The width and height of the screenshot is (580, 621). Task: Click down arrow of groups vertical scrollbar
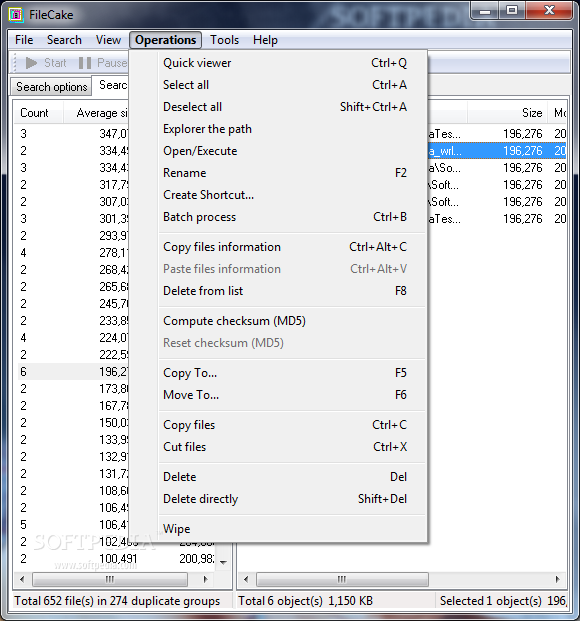click(223, 562)
